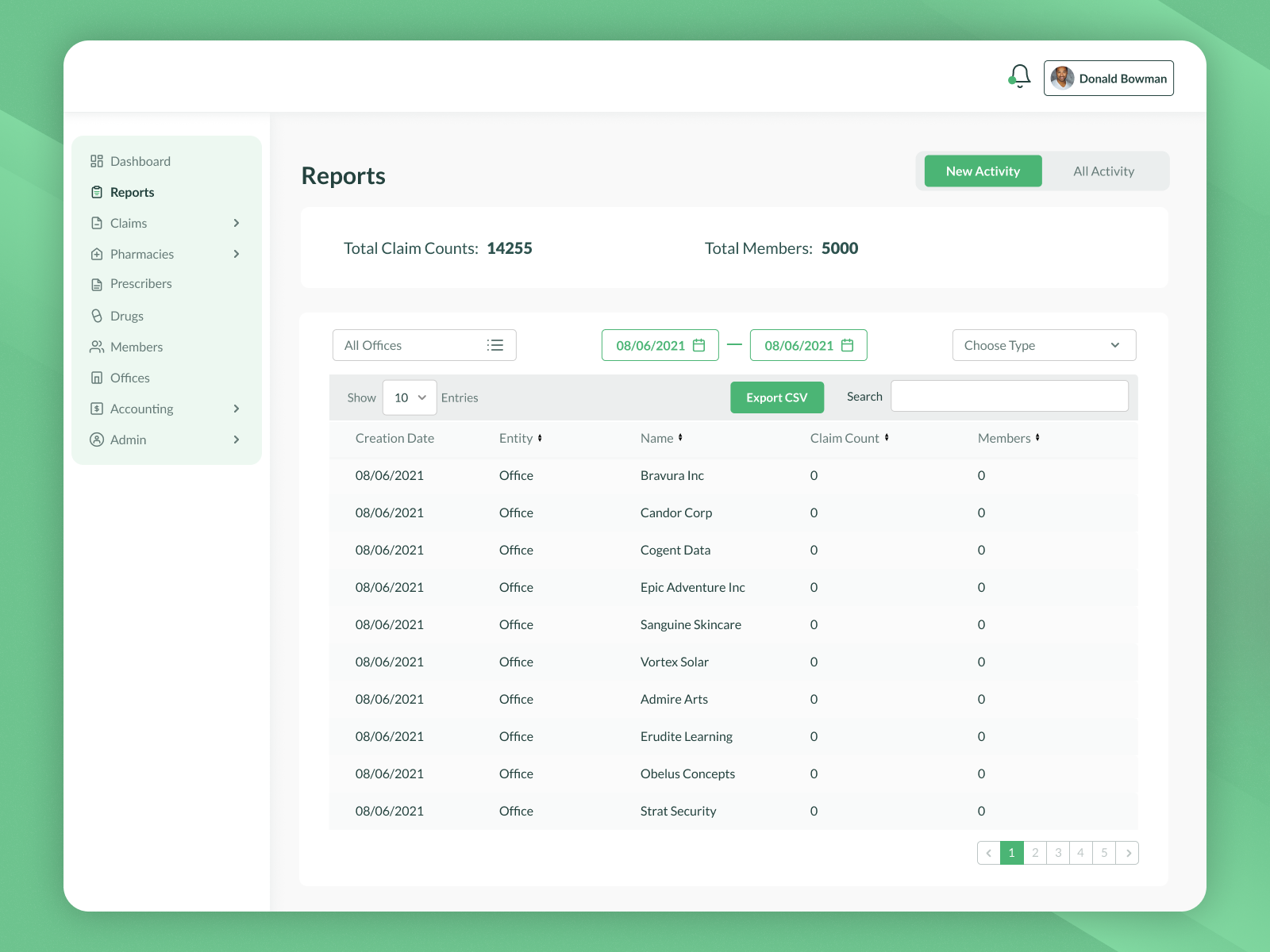Click the previous page arrow
1270x952 pixels.
[x=989, y=853]
